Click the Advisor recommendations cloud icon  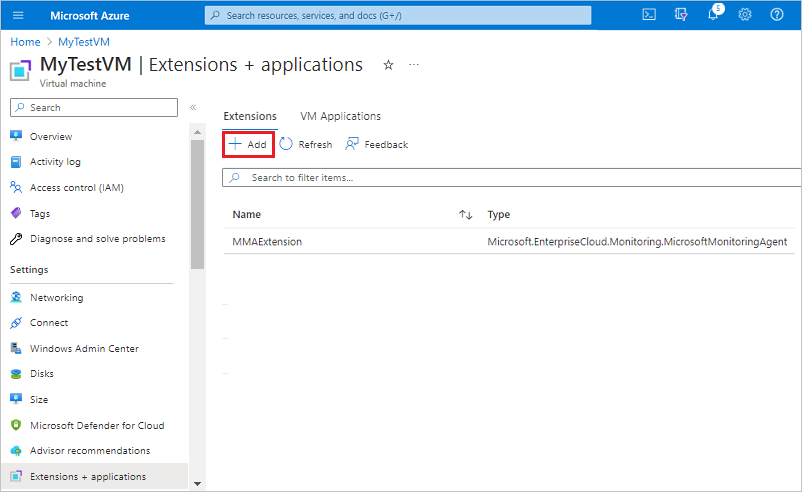point(16,451)
